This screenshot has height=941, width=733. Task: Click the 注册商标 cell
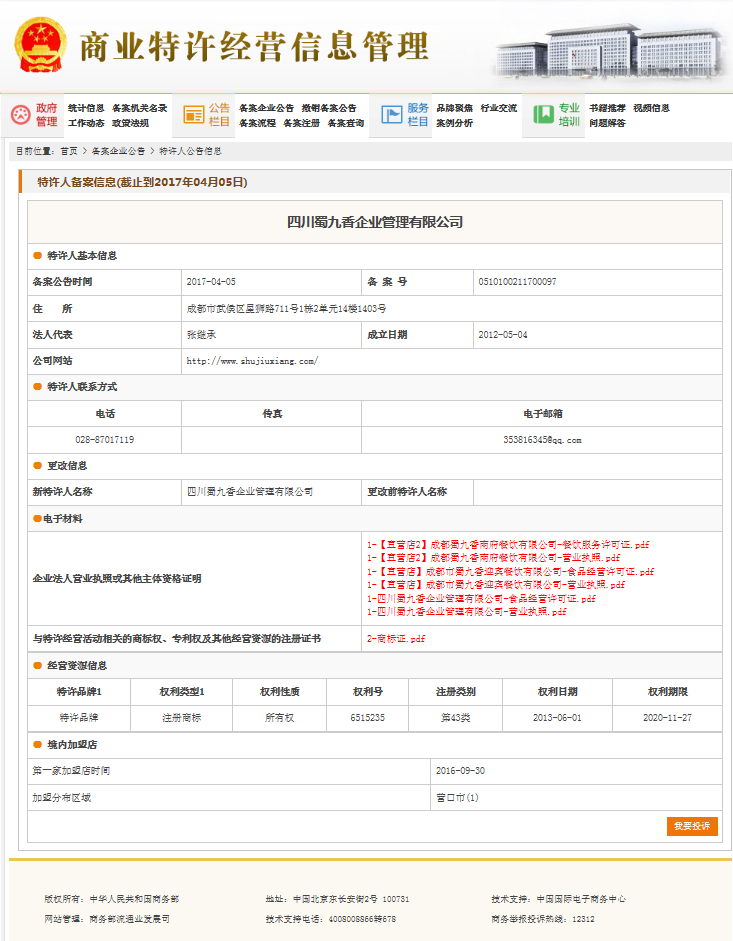(x=181, y=718)
